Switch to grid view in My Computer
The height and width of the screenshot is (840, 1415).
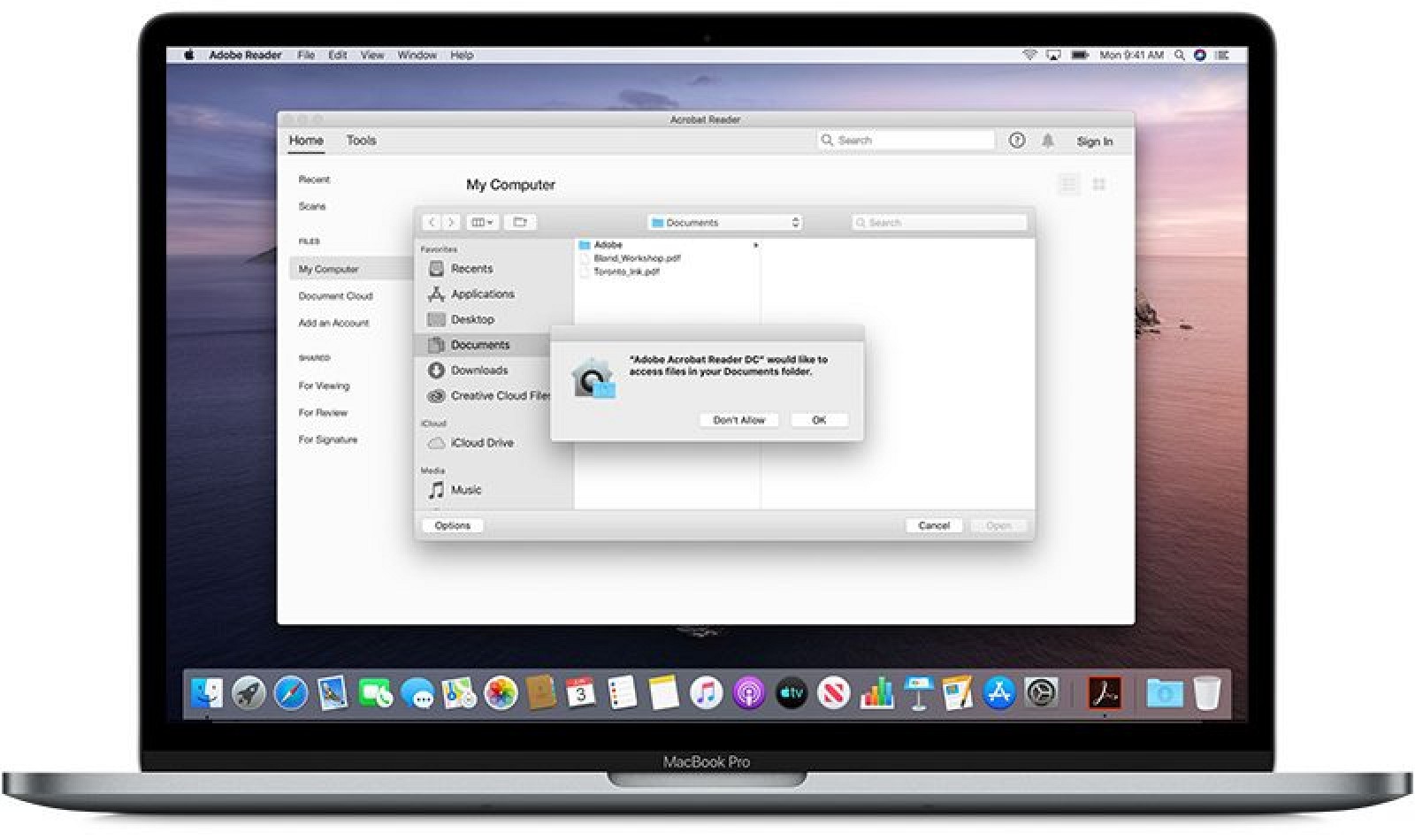pos(1099,184)
